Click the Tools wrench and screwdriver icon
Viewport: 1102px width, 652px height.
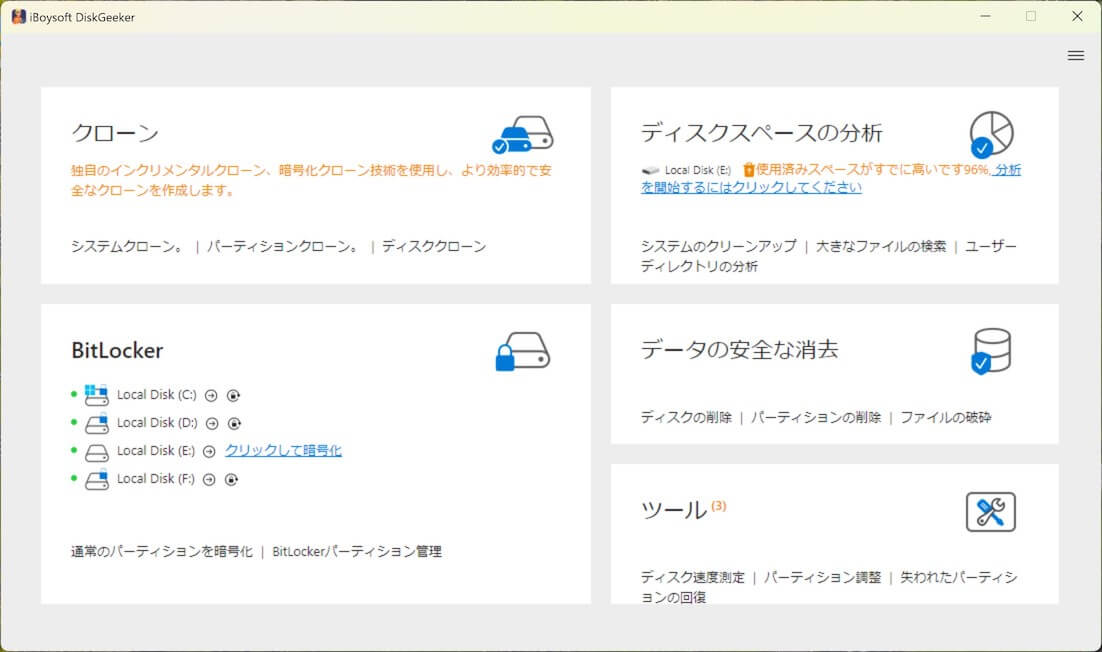(x=990, y=512)
